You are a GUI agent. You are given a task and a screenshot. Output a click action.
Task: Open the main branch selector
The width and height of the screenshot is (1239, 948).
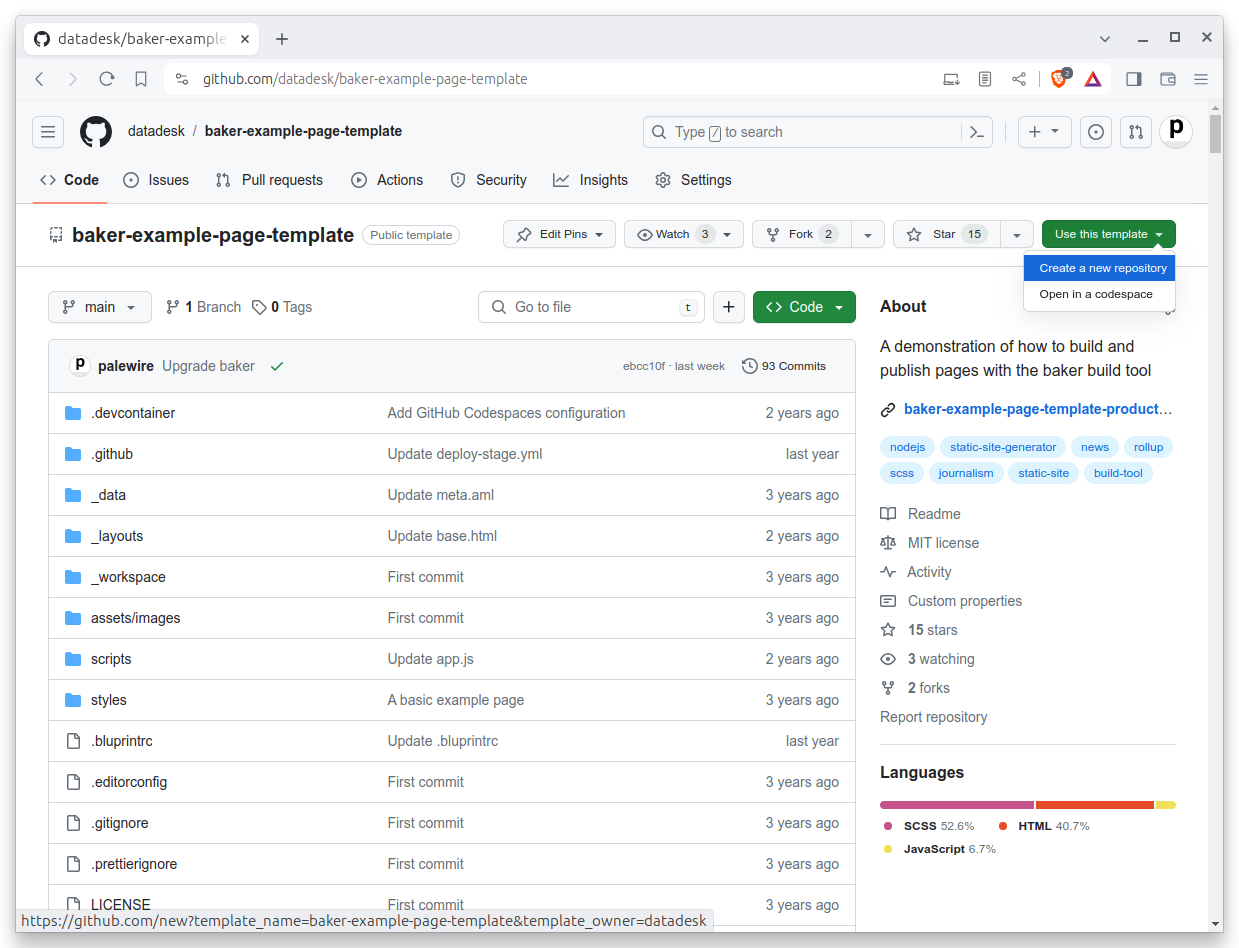[100, 307]
